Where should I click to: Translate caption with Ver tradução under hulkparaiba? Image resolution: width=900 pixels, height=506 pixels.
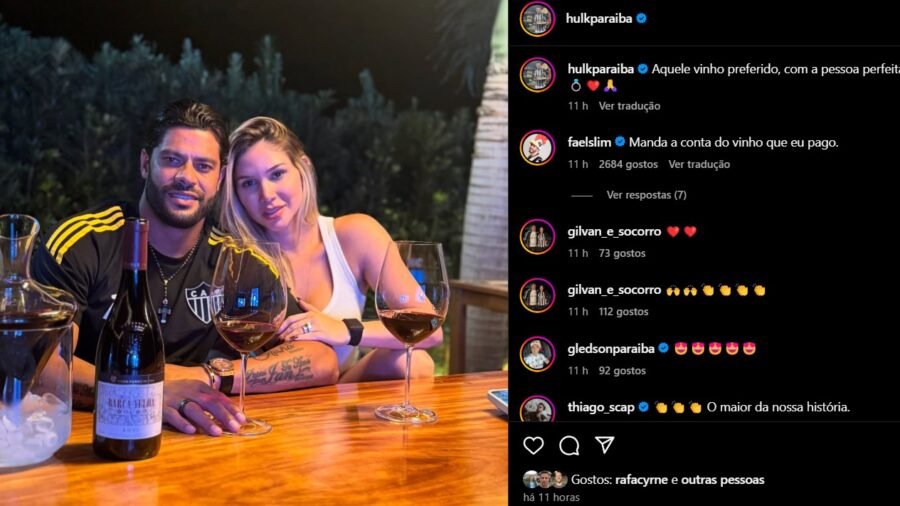coord(629,106)
